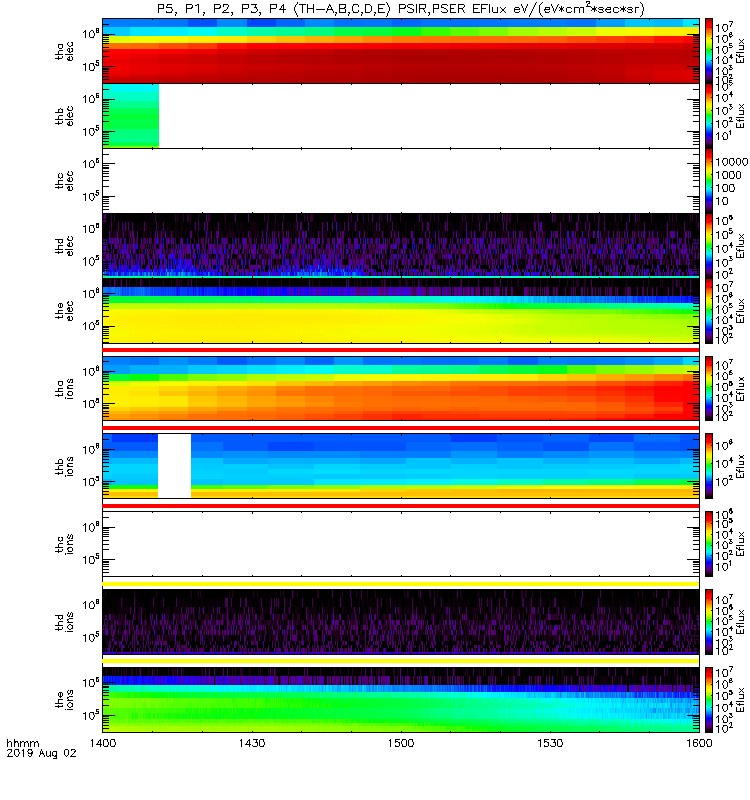
Task: Click the 'thd elec' y-axis label
Action: pyautogui.click(x=65, y=245)
